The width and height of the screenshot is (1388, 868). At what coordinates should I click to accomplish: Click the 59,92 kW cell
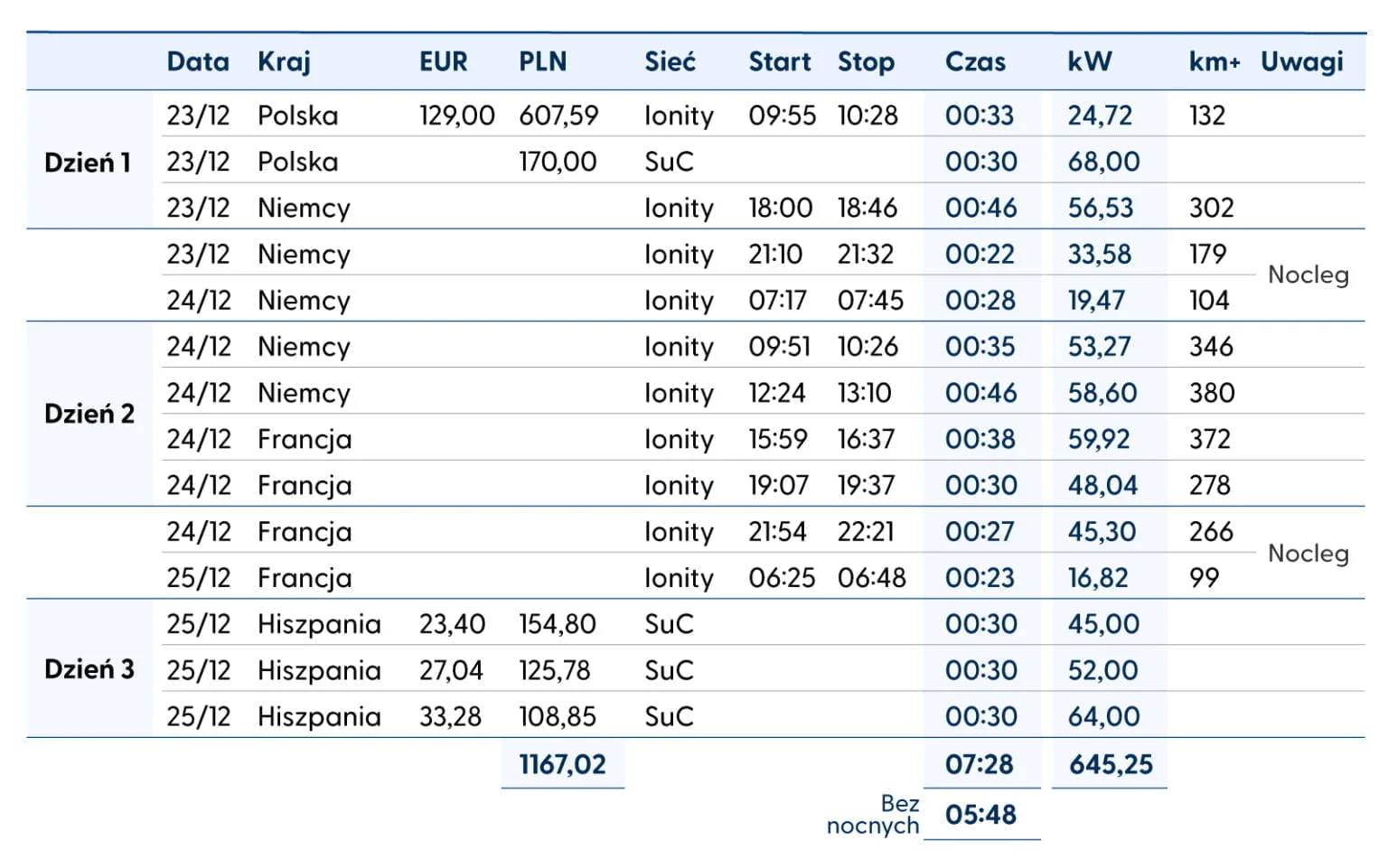[1099, 439]
